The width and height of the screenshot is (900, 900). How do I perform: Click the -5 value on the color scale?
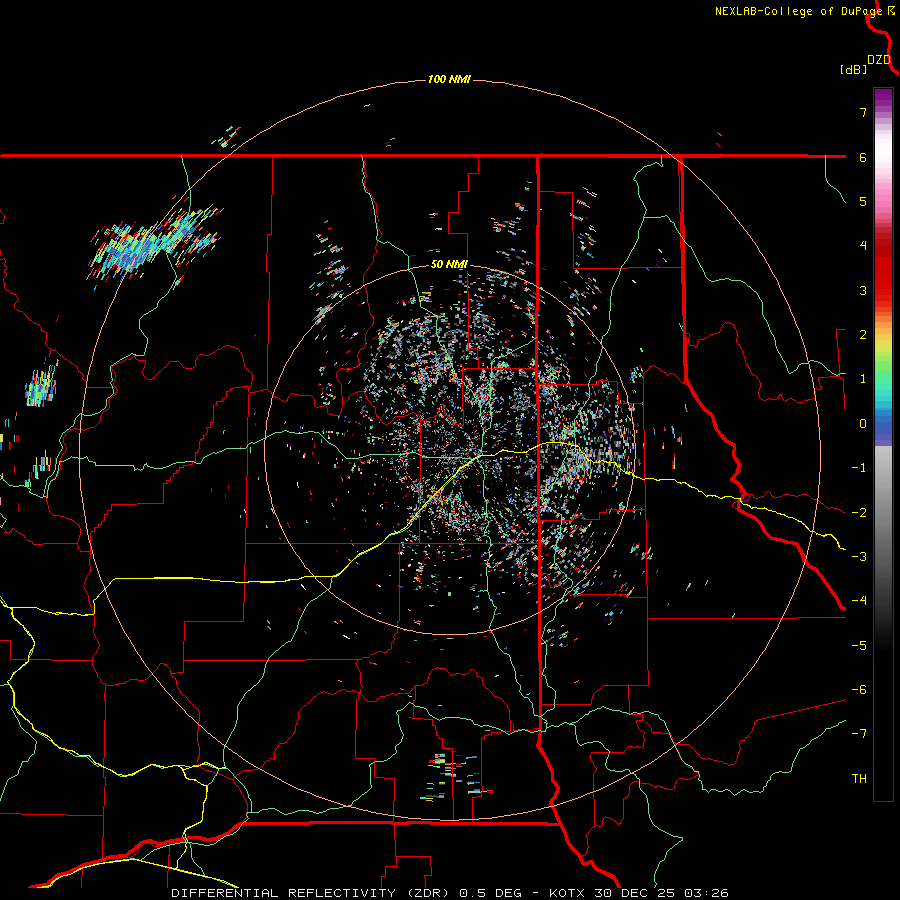point(859,646)
